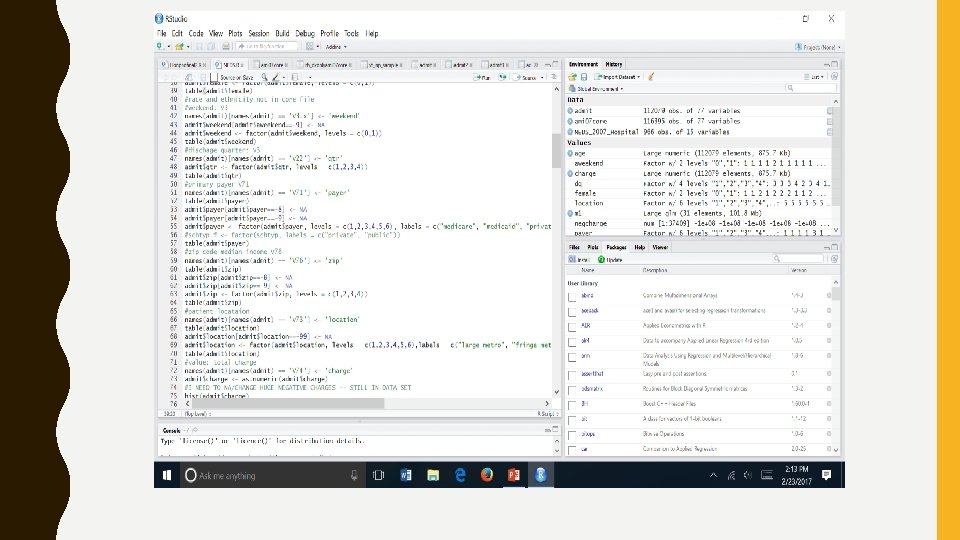Expand the m1 value's blue arrow

coord(570,214)
